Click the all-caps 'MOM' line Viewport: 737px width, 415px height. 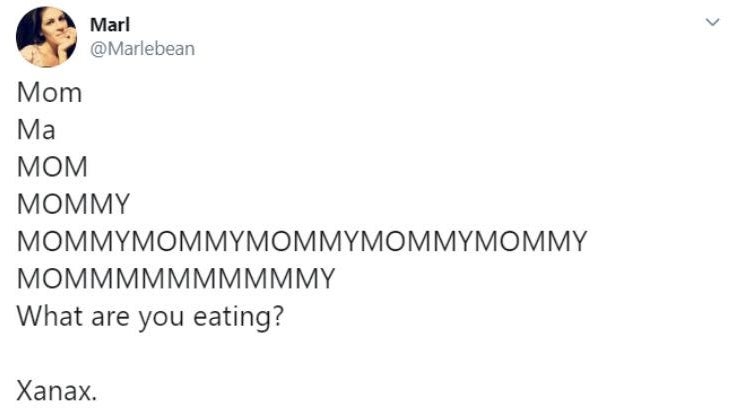(x=52, y=167)
